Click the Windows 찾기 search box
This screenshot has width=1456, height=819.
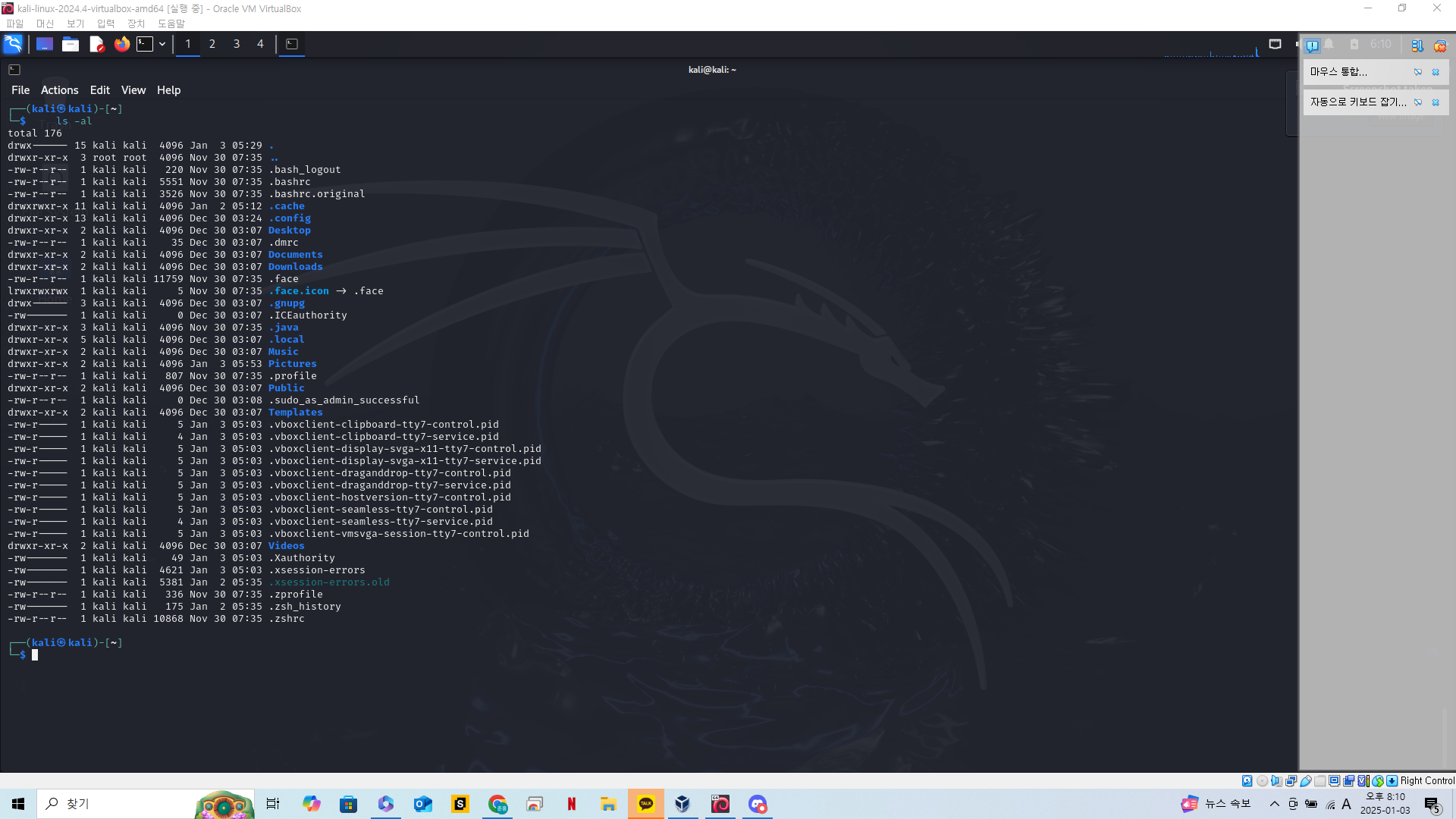point(114,804)
